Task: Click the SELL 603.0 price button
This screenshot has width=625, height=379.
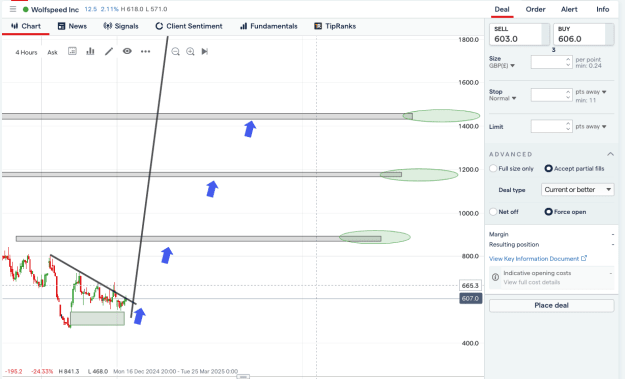Action: pos(519,34)
